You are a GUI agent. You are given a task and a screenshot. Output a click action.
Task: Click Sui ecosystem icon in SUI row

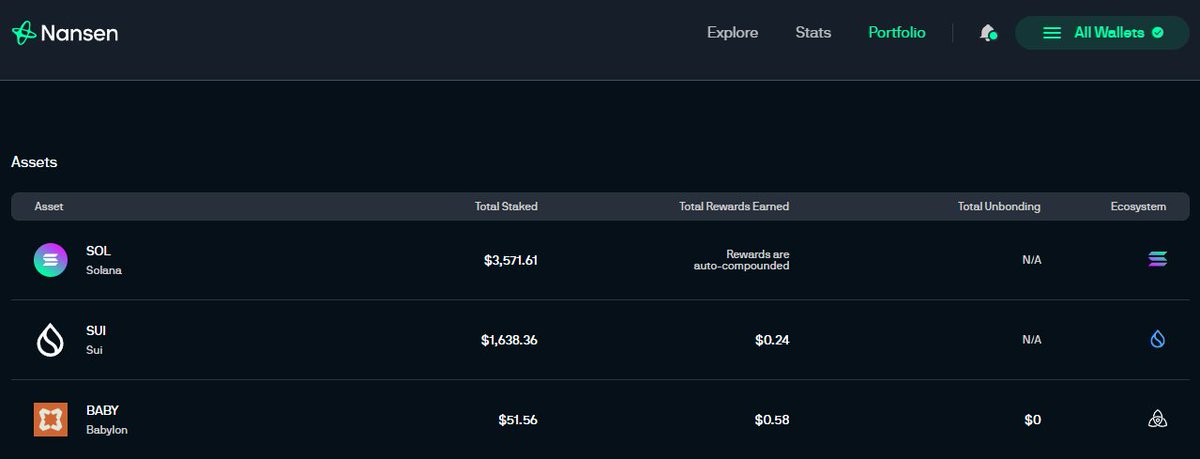[1158, 340]
